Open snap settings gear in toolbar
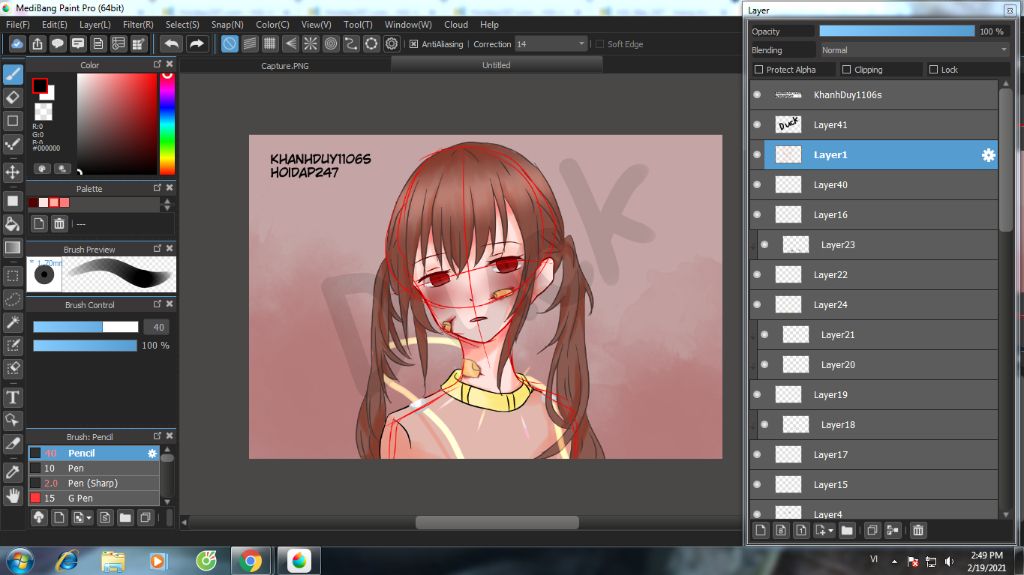1024x575 pixels. [x=392, y=44]
